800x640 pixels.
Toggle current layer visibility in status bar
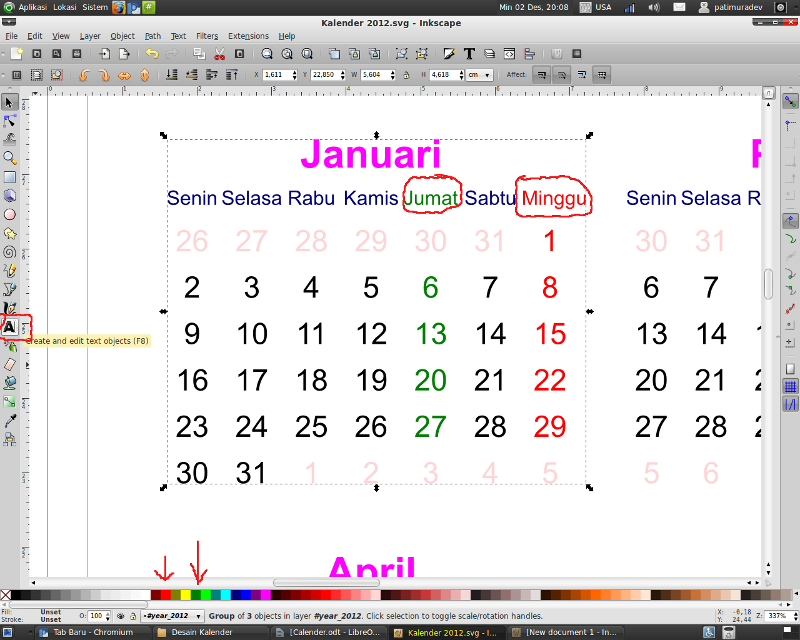coord(120,616)
